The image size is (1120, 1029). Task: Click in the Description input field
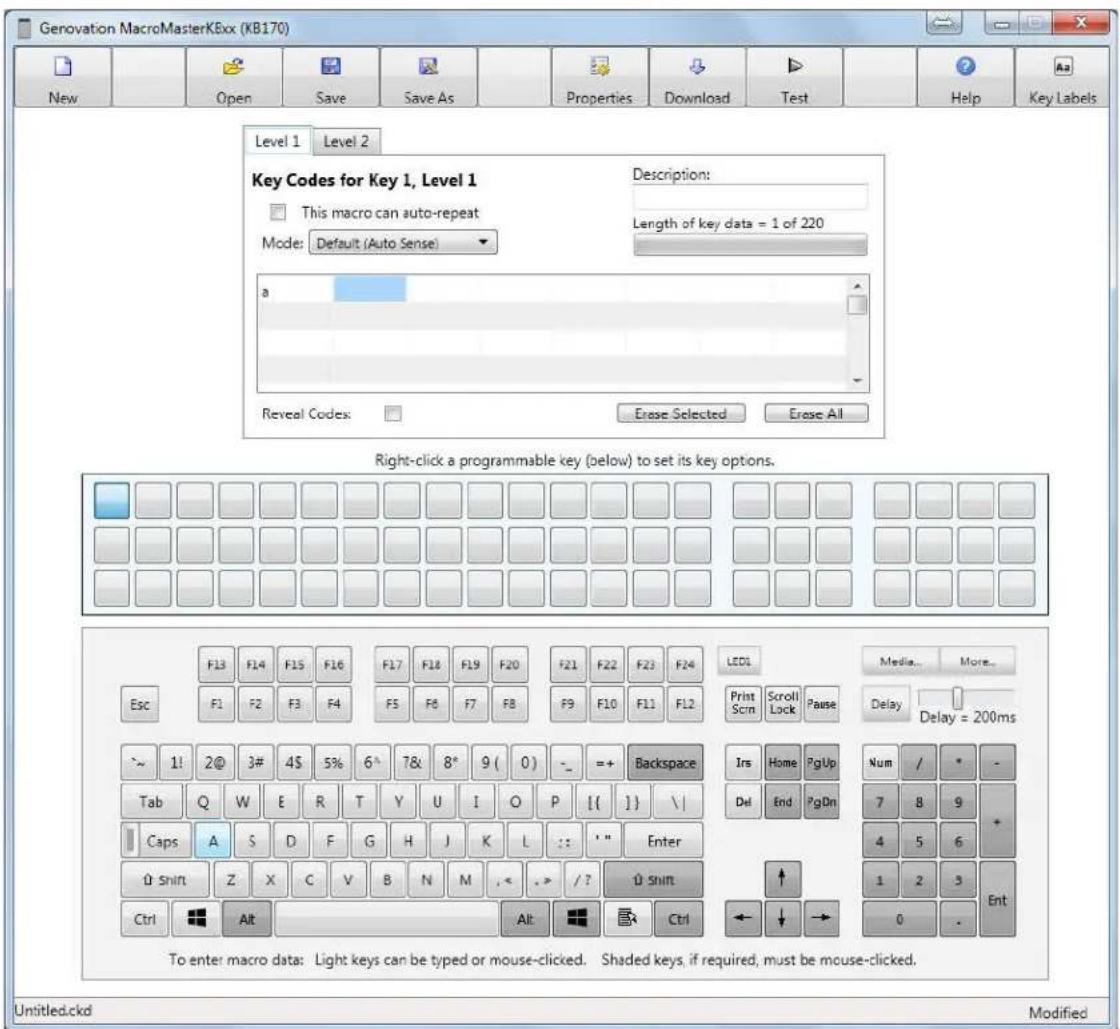[750, 197]
